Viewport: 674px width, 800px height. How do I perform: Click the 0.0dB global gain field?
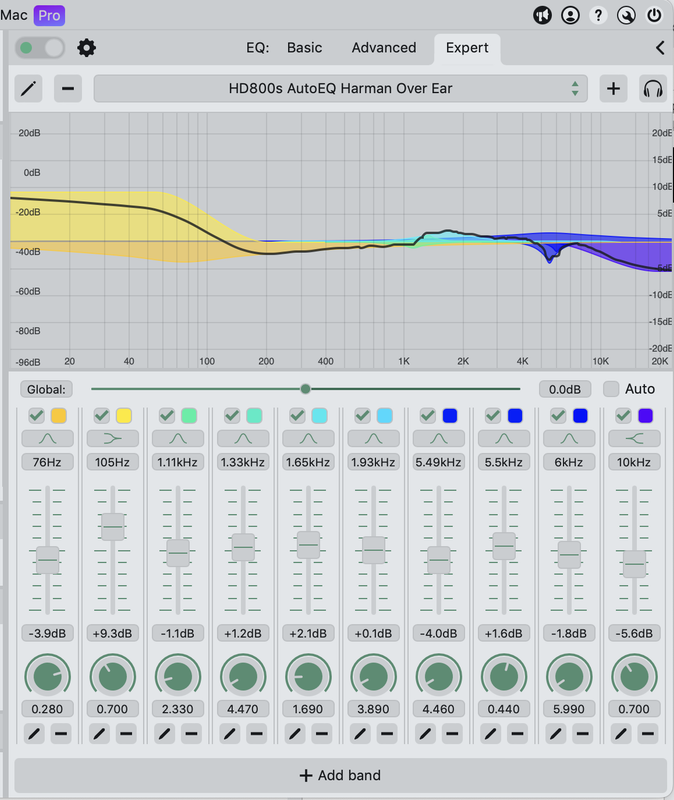pos(565,389)
